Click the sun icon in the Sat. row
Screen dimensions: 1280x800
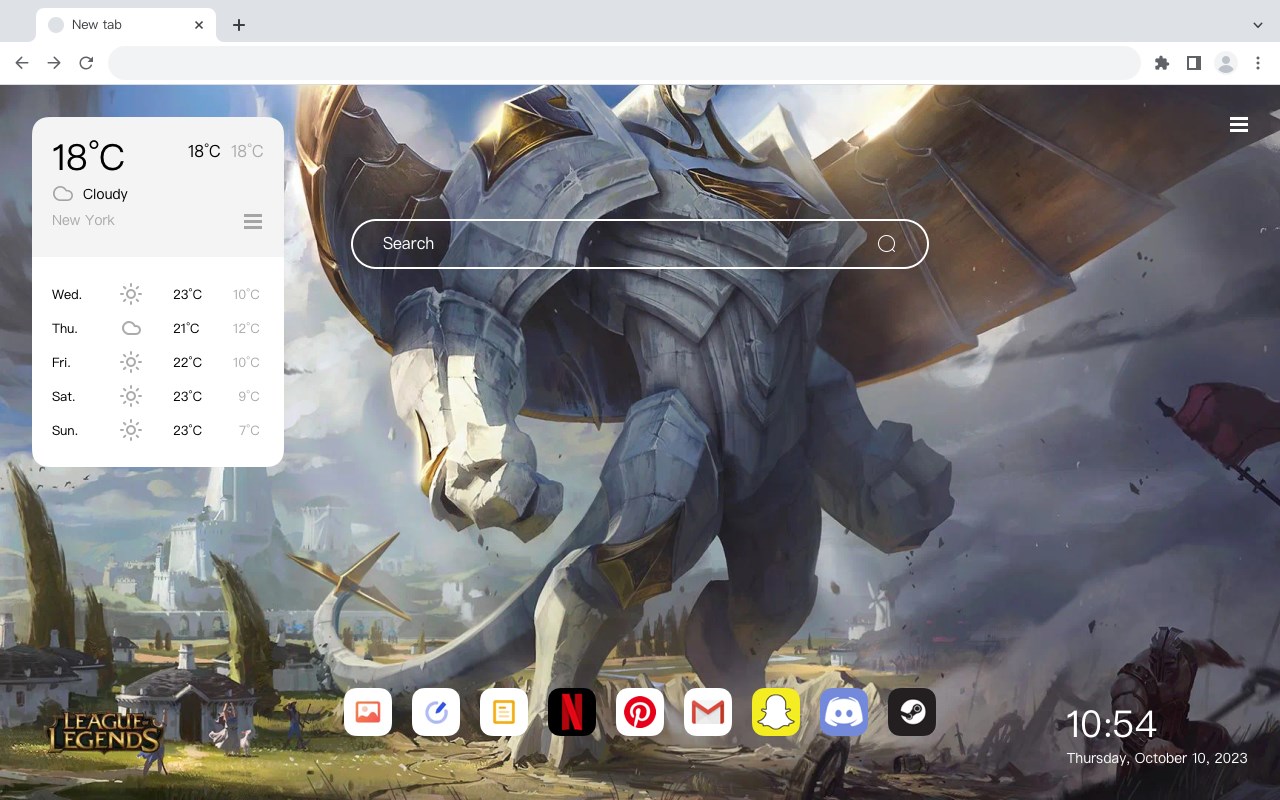pyautogui.click(x=131, y=396)
